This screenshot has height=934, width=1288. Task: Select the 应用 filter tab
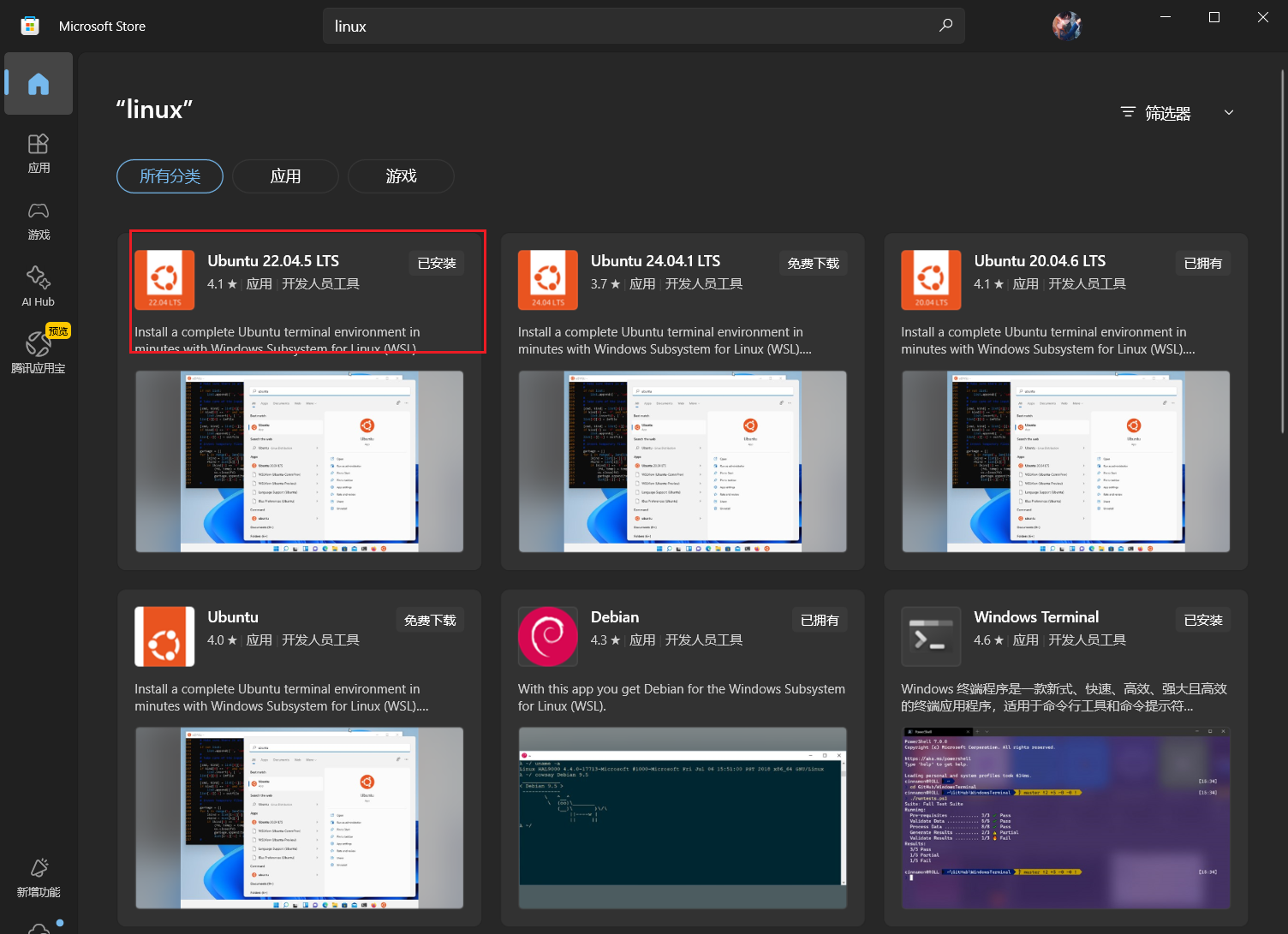tap(285, 176)
